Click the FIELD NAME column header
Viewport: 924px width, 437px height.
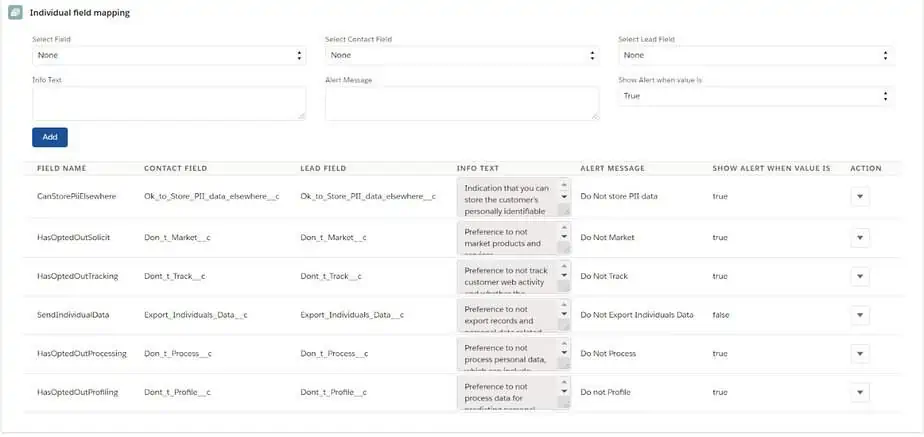(62, 168)
